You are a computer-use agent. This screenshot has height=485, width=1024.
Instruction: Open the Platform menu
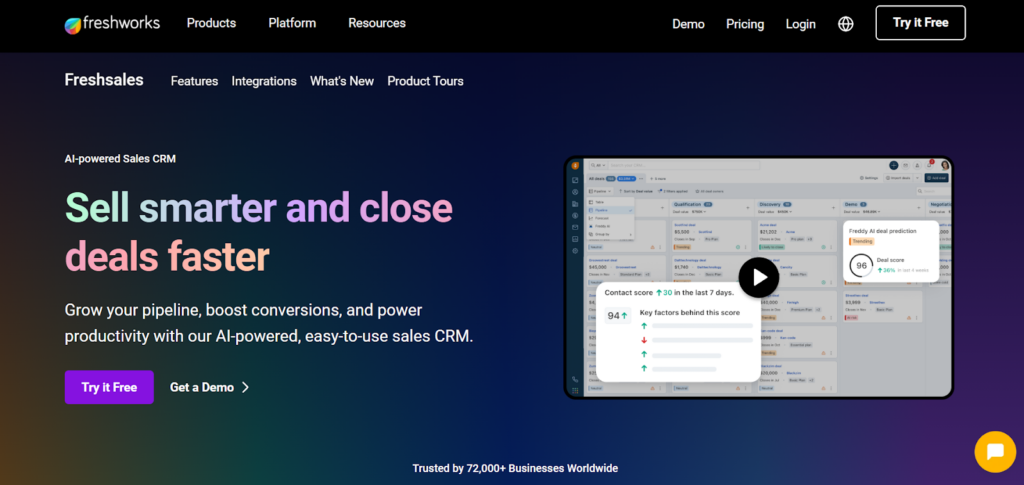tap(292, 23)
